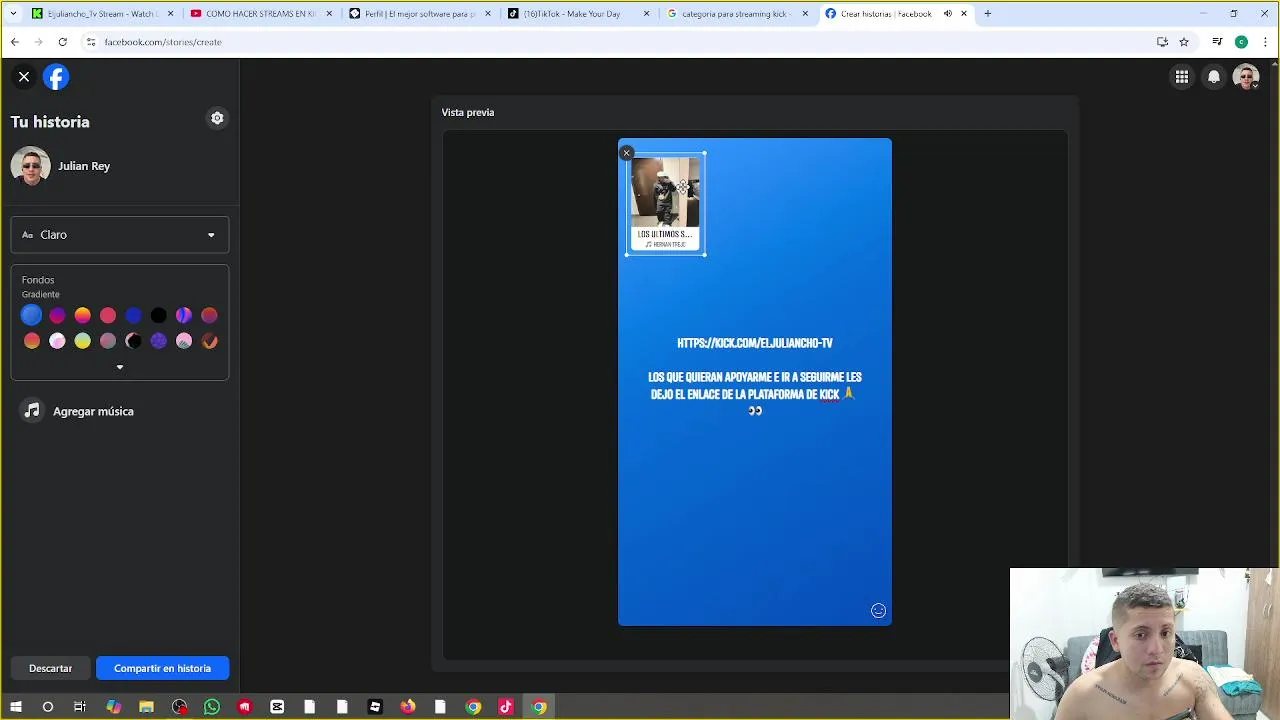This screenshot has width=1280, height=720.
Task: Select the blue gradient background
Action: 32,315
